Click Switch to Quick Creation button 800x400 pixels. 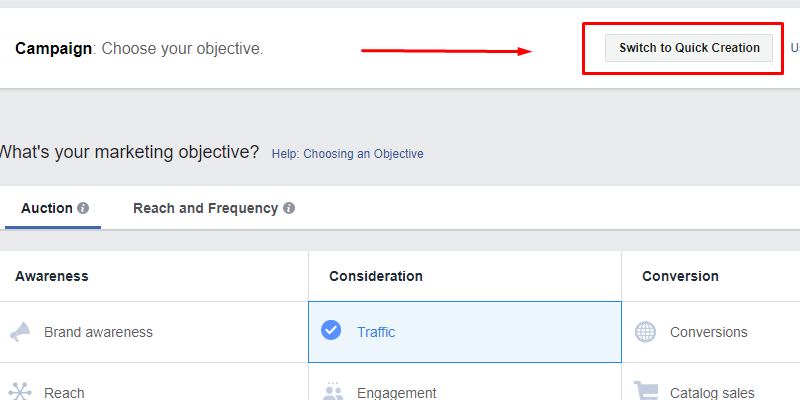689,48
